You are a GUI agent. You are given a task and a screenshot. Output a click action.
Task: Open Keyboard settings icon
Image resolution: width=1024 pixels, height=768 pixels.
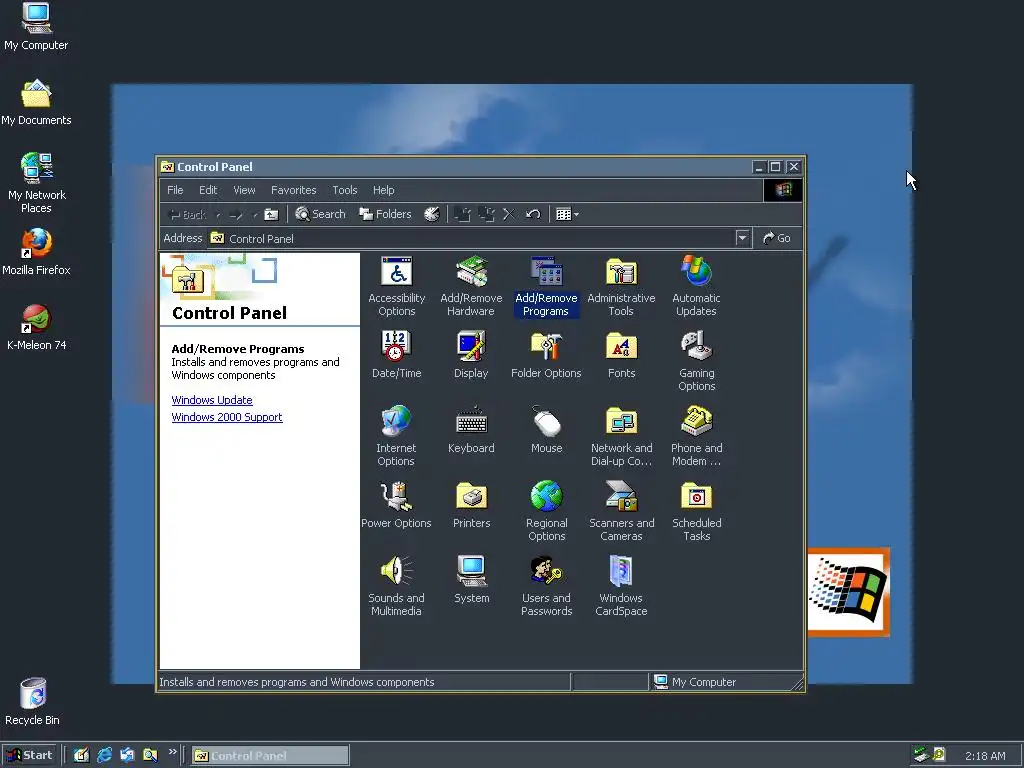click(471, 430)
